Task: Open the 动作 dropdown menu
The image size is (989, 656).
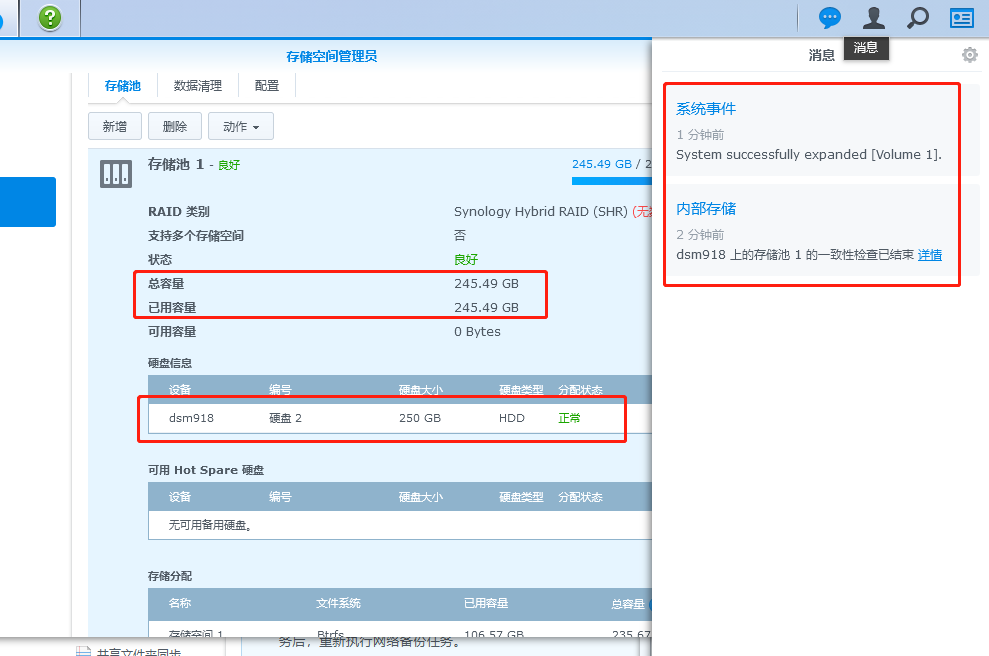Action: pyautogui.click(x=241, y=126)
